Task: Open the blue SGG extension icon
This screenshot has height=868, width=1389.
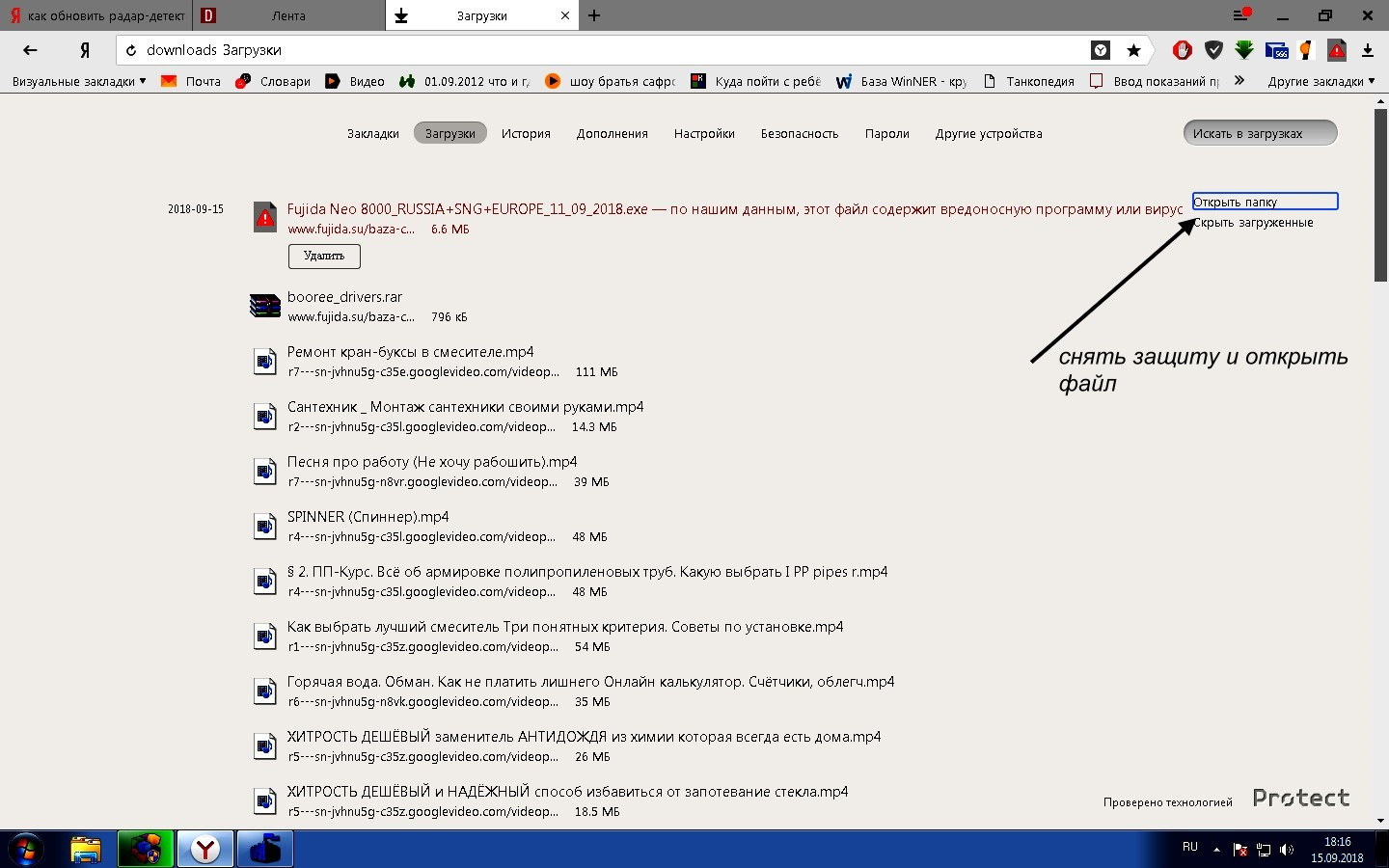Action: coord(1276,50)
